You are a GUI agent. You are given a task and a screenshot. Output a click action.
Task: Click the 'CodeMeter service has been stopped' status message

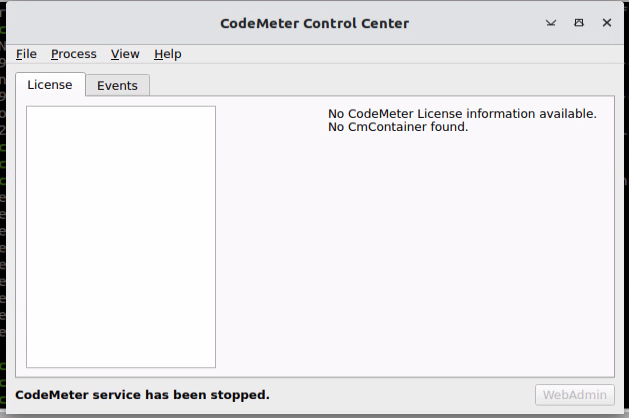point(142,395)
